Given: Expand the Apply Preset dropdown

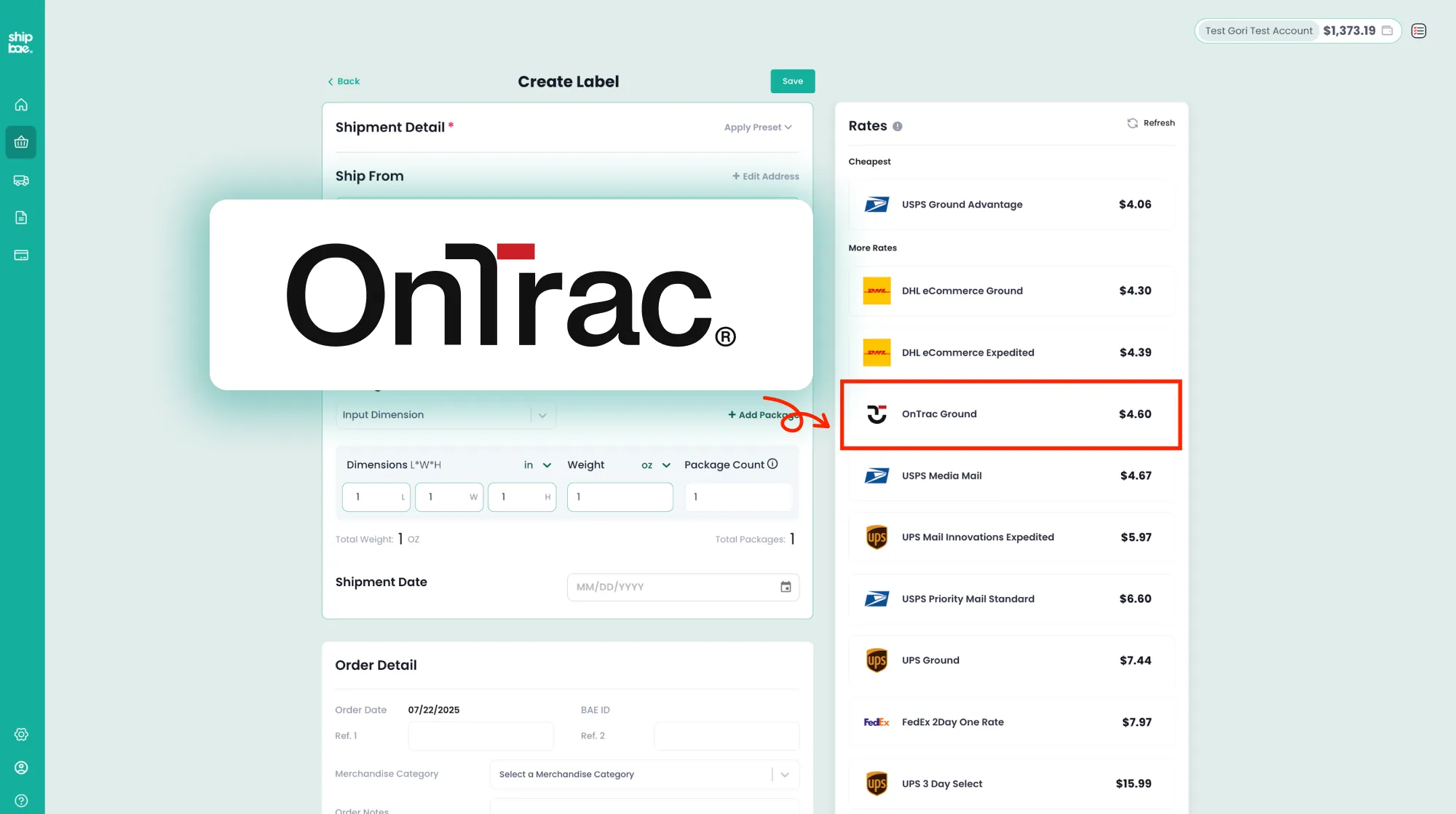Looking at the screenshot, I should 758,127.
